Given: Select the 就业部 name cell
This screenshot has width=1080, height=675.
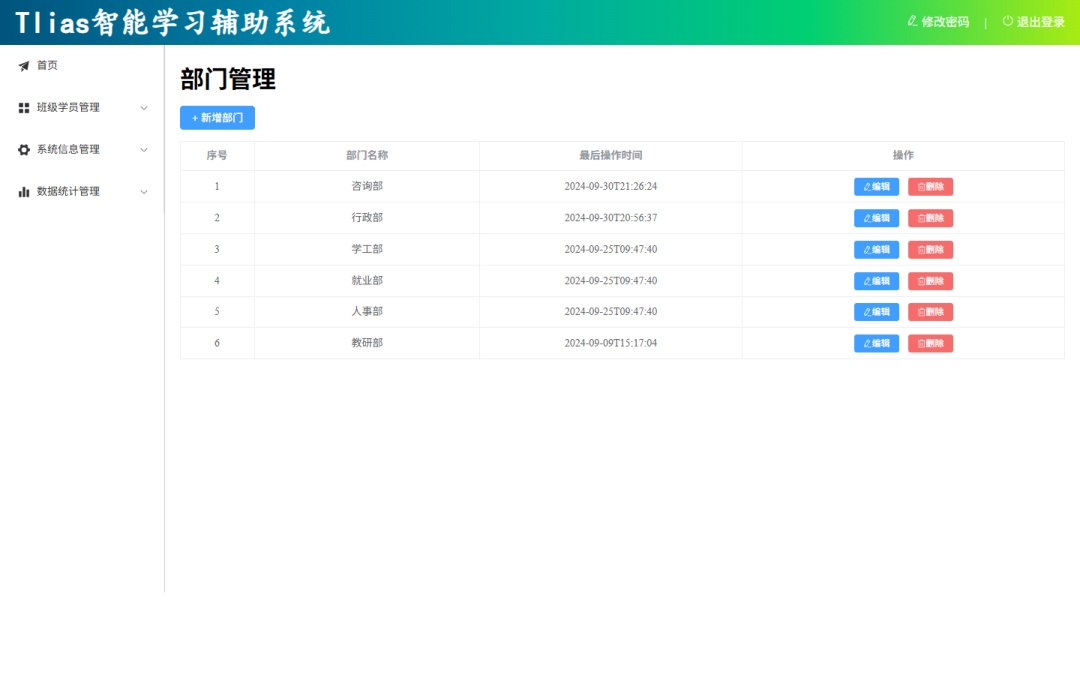Looking at the screenshot, I should (367, 281).
